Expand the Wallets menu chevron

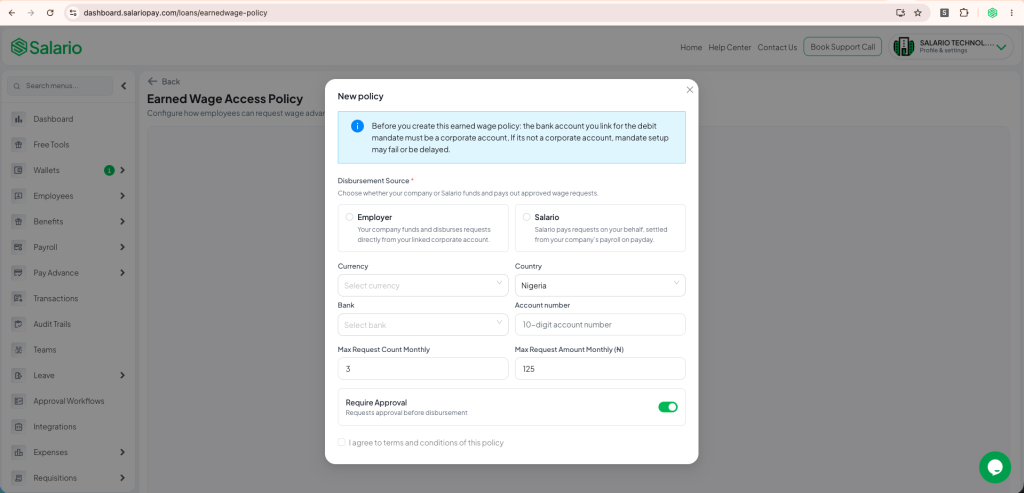[122, 170]
